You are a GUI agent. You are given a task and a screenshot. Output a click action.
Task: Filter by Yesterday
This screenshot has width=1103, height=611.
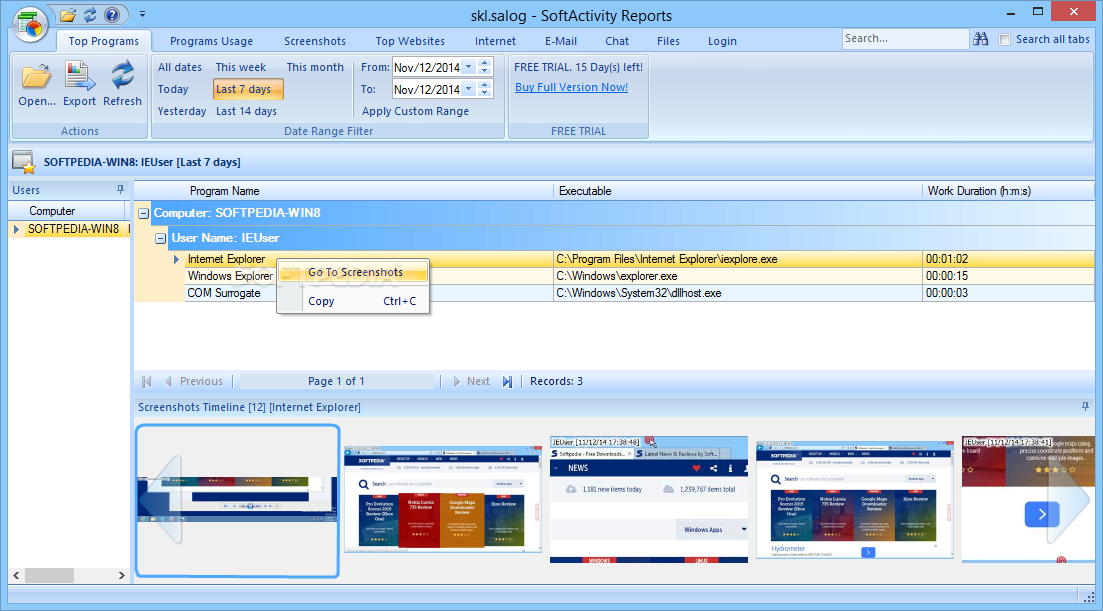tap(181, 111)
